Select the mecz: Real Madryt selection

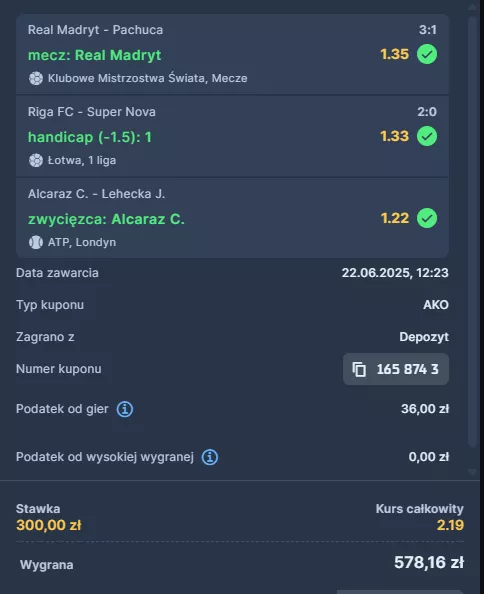coord(95,55)
